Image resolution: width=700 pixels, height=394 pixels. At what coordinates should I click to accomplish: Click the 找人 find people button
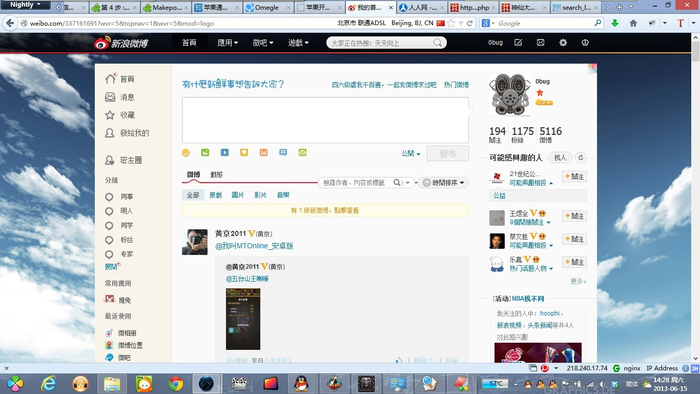[x=560, y=158]
